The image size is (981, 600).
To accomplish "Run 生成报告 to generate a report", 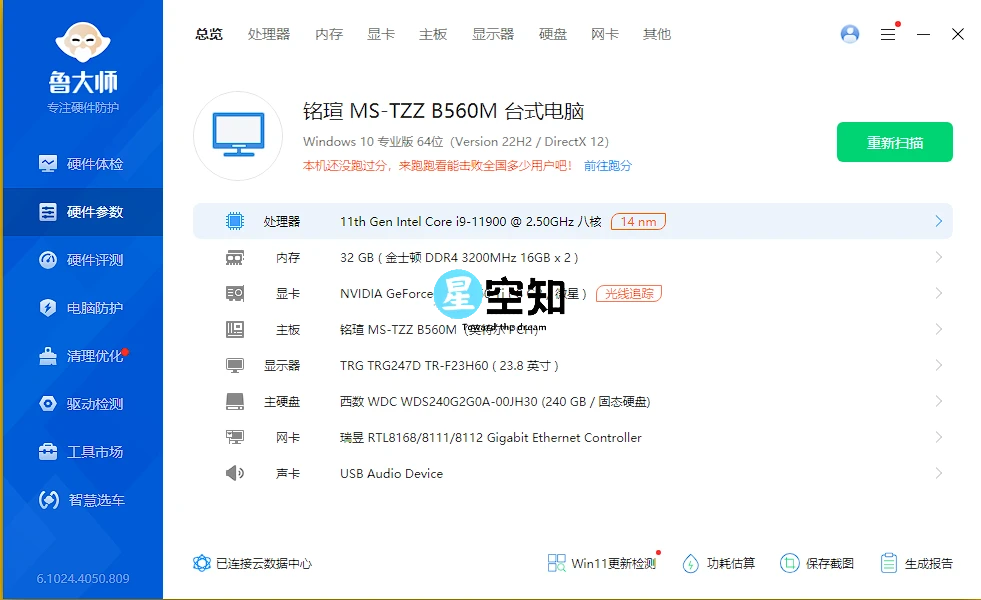I will pos(918,562).
